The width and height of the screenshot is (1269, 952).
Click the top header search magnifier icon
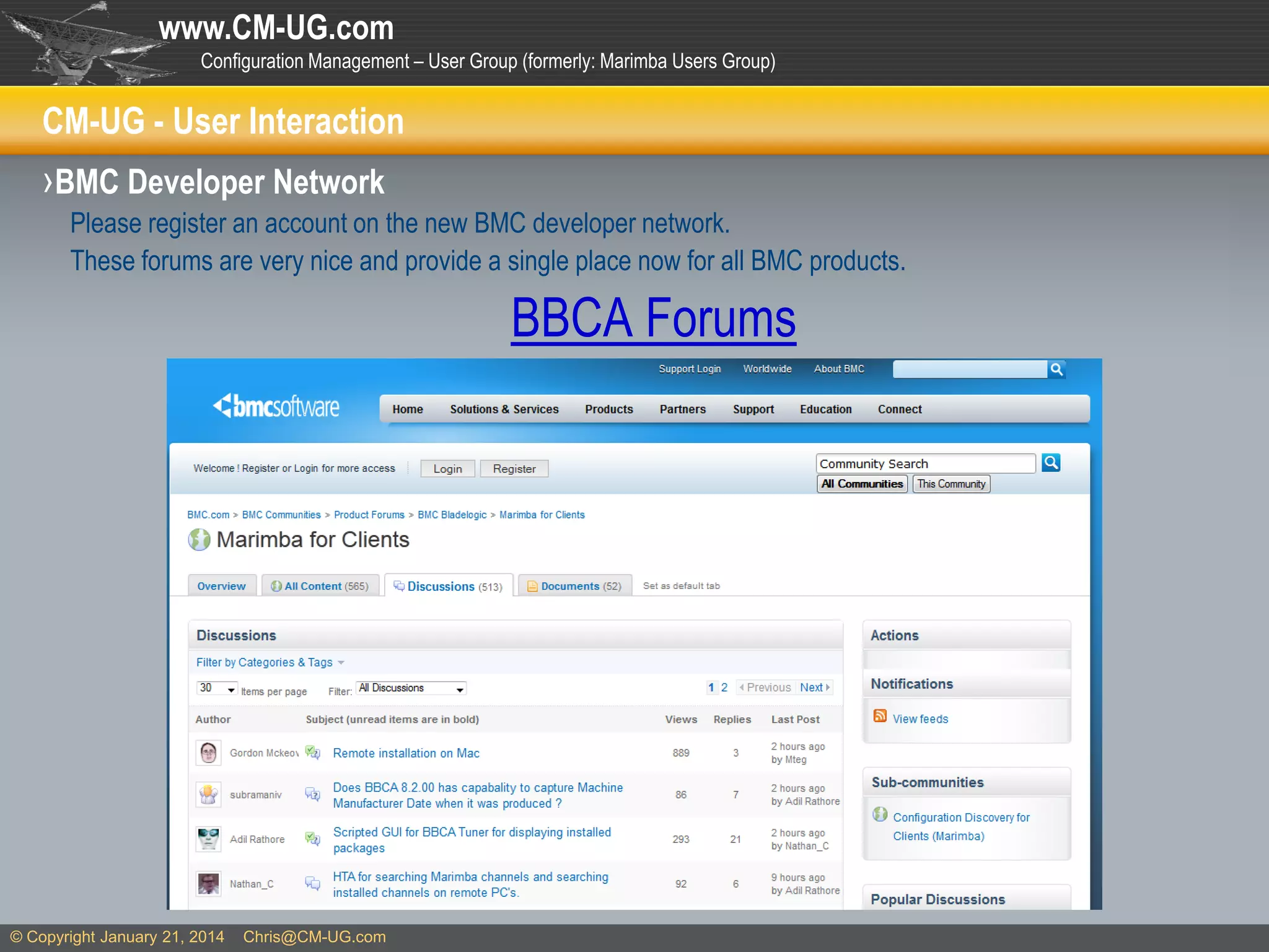click(x=1056, y=369)
